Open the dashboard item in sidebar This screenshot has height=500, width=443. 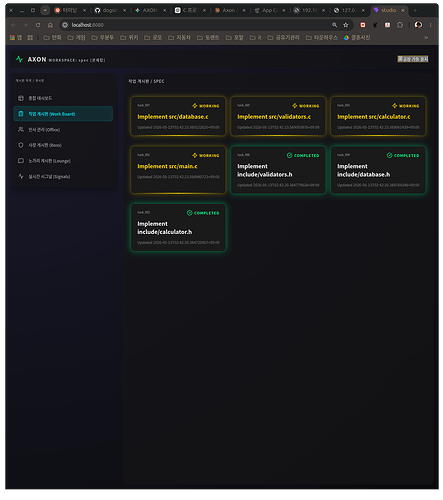click(x=63, y=98)
